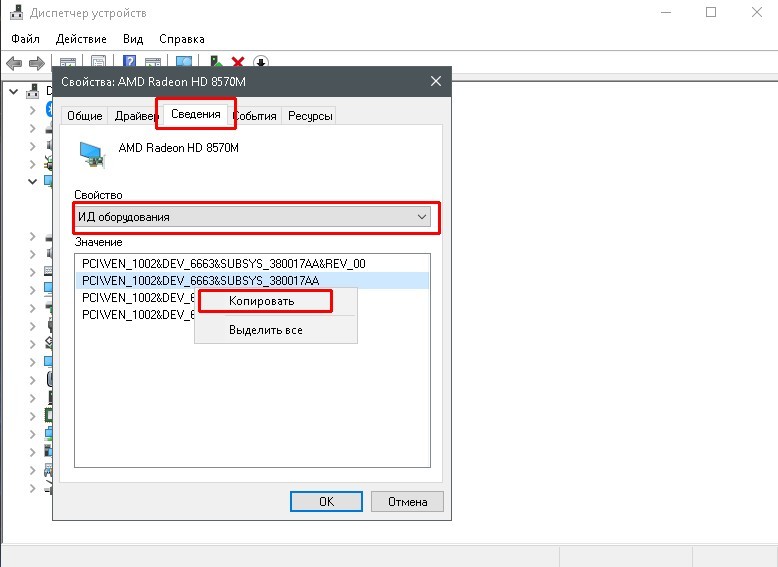Viewport: 778px width, 567px height.
Task: Switch to the Общие tab
Action: (x=84, y=116)
